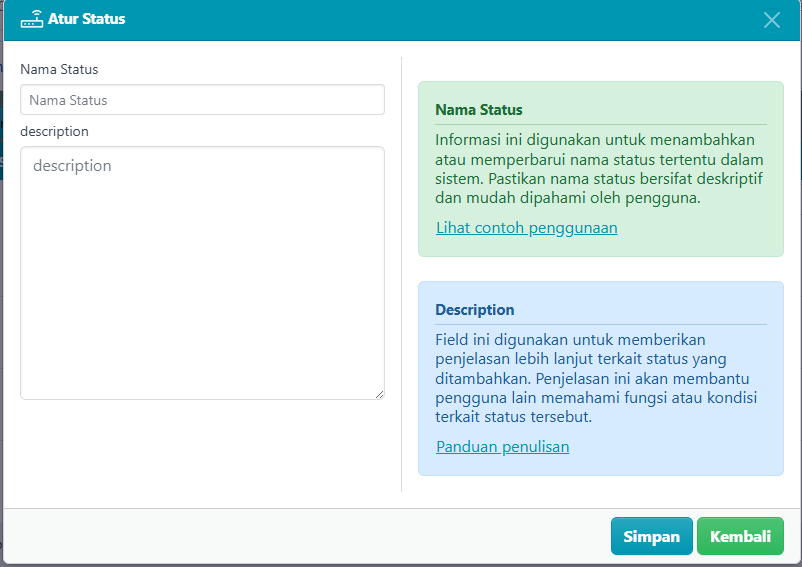Click the paragraph starting 'Informasi ini digunakan'

599,169
